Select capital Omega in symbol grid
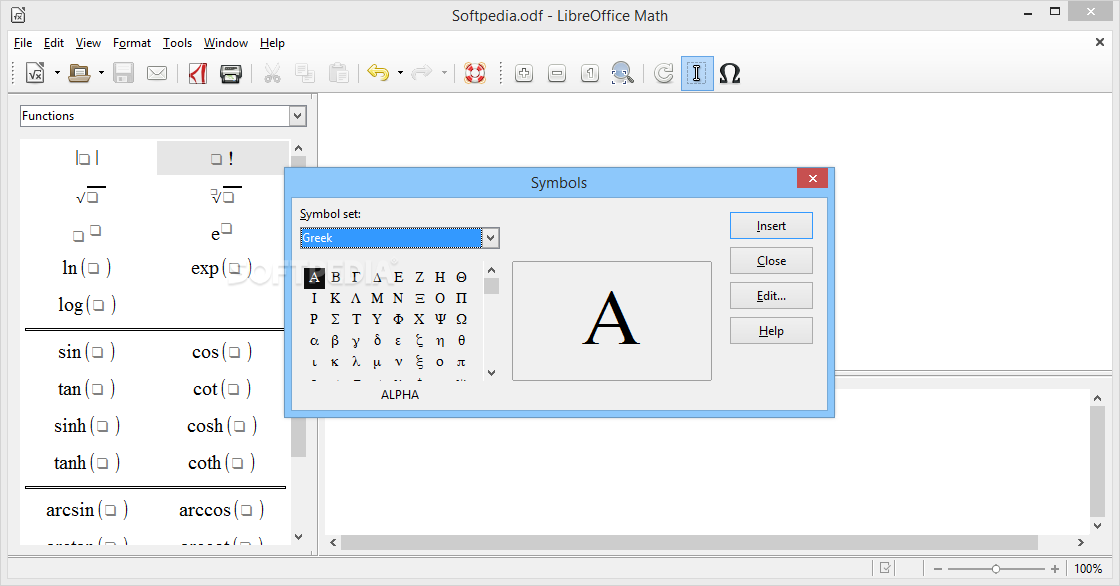Image resolution: width=1120 pixels, height=586 pixels. pyautogui.click(x=461, y=319)
